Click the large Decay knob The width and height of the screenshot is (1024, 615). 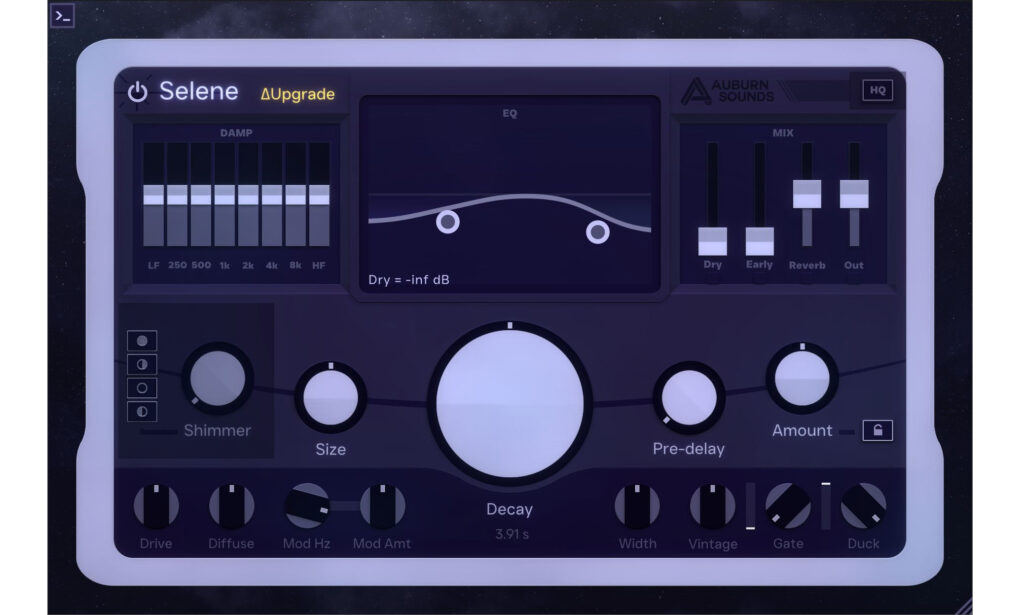click(x=510, y=400)
